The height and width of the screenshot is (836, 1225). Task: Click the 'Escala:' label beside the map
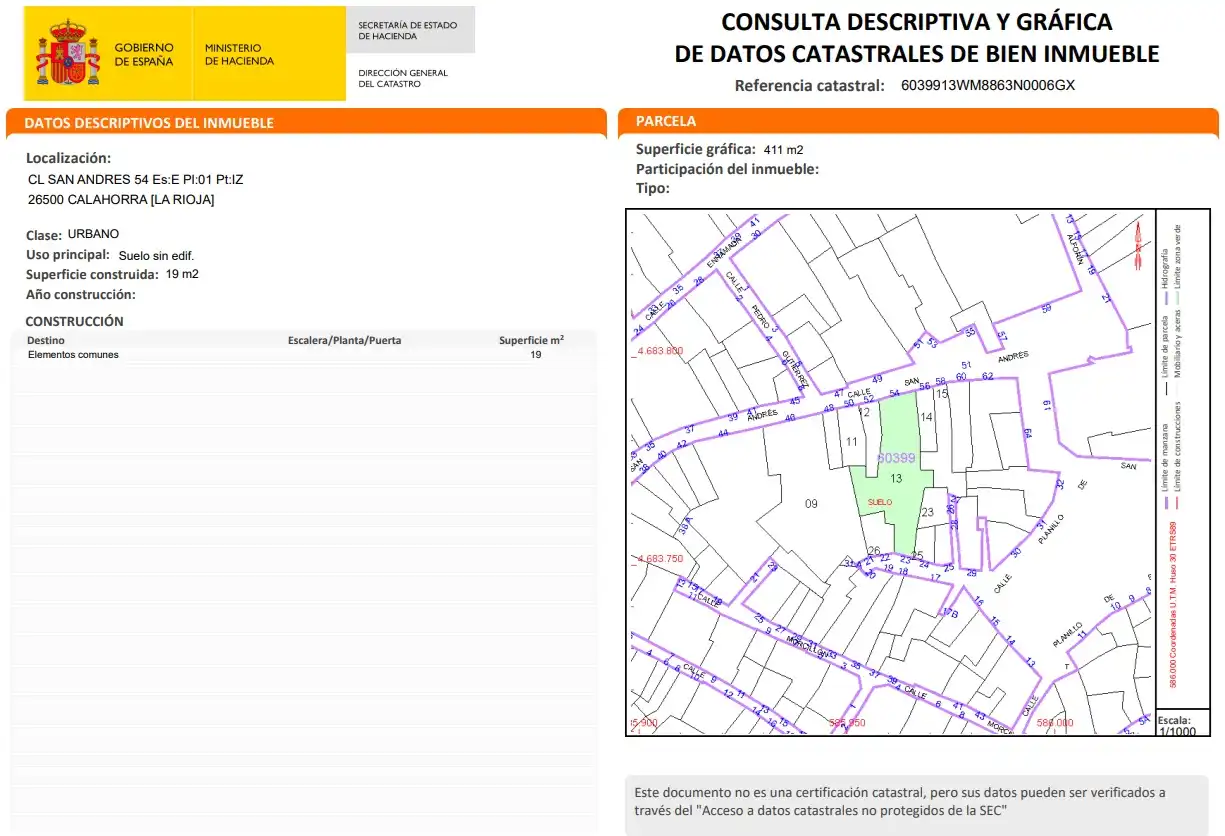[x=1174, y=719]
